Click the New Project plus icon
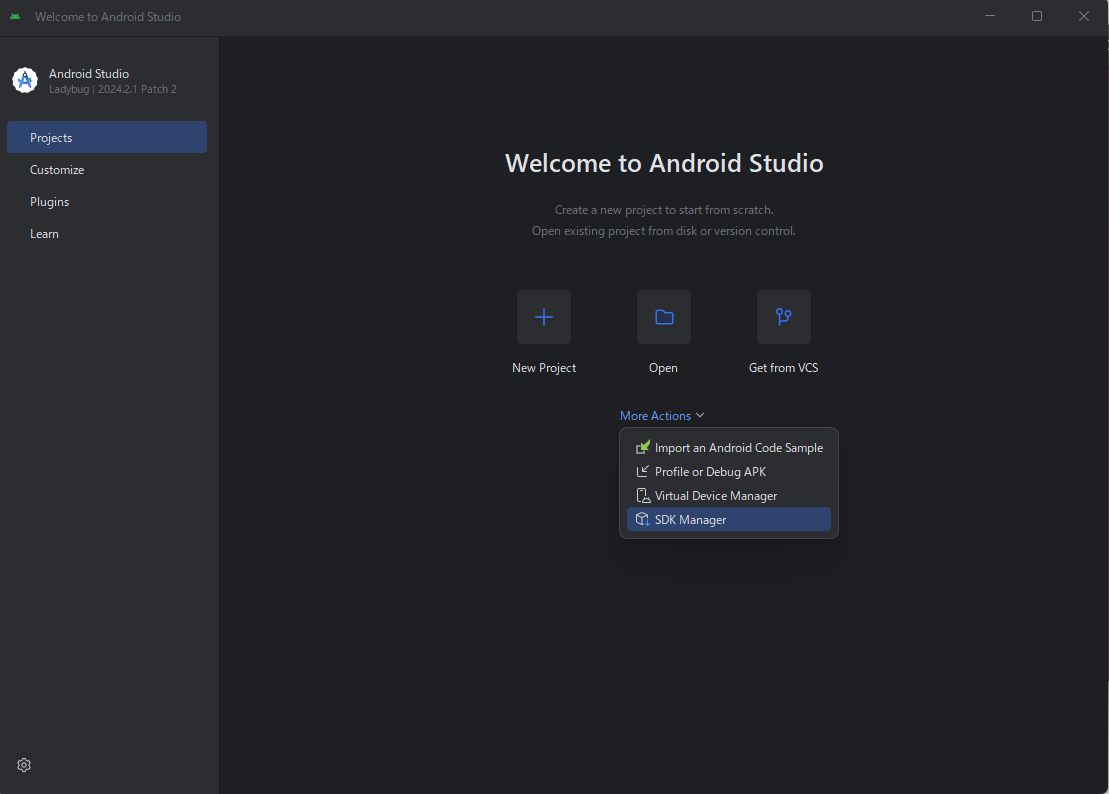The width and height of the screenshot is (1109, 794). point(543,317)
